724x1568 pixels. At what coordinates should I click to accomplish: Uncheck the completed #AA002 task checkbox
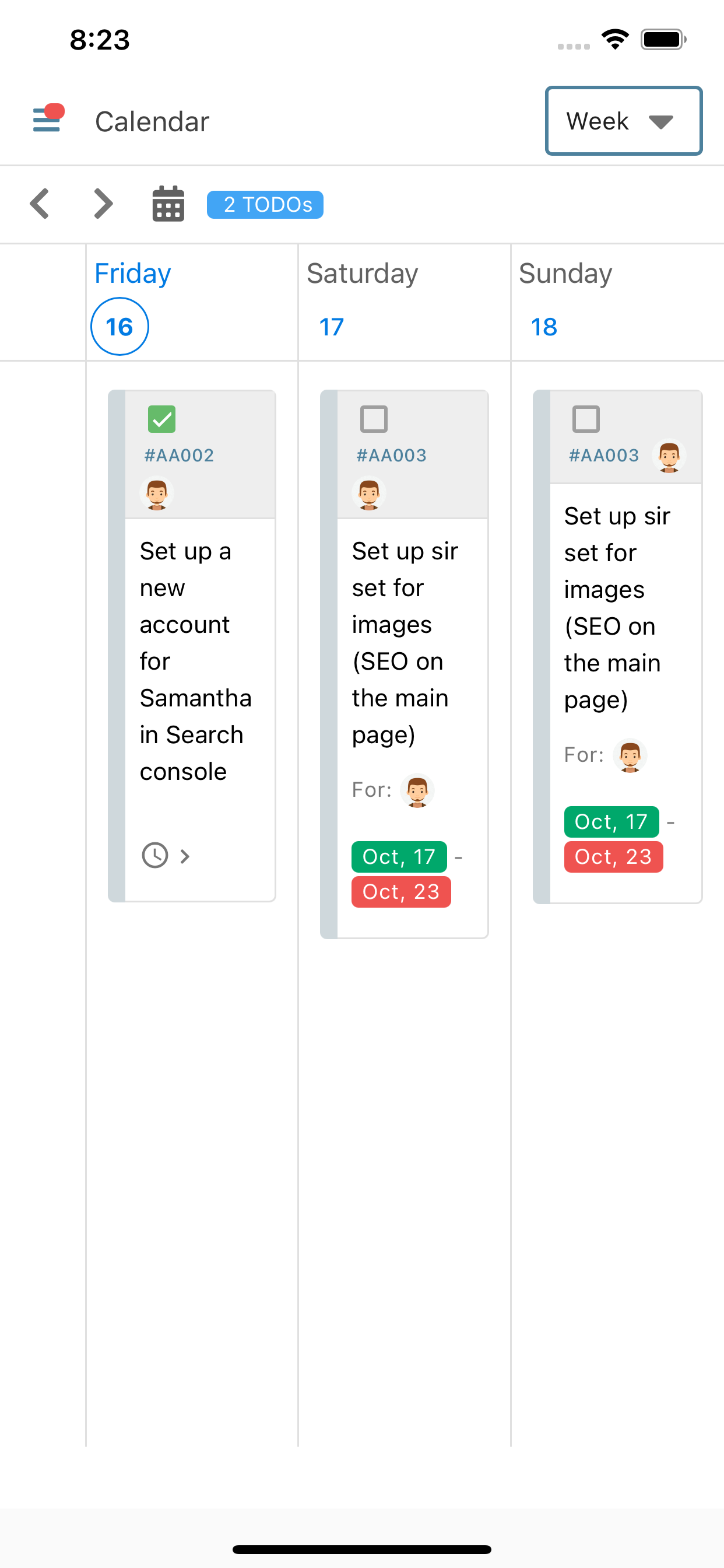point(162,419)
